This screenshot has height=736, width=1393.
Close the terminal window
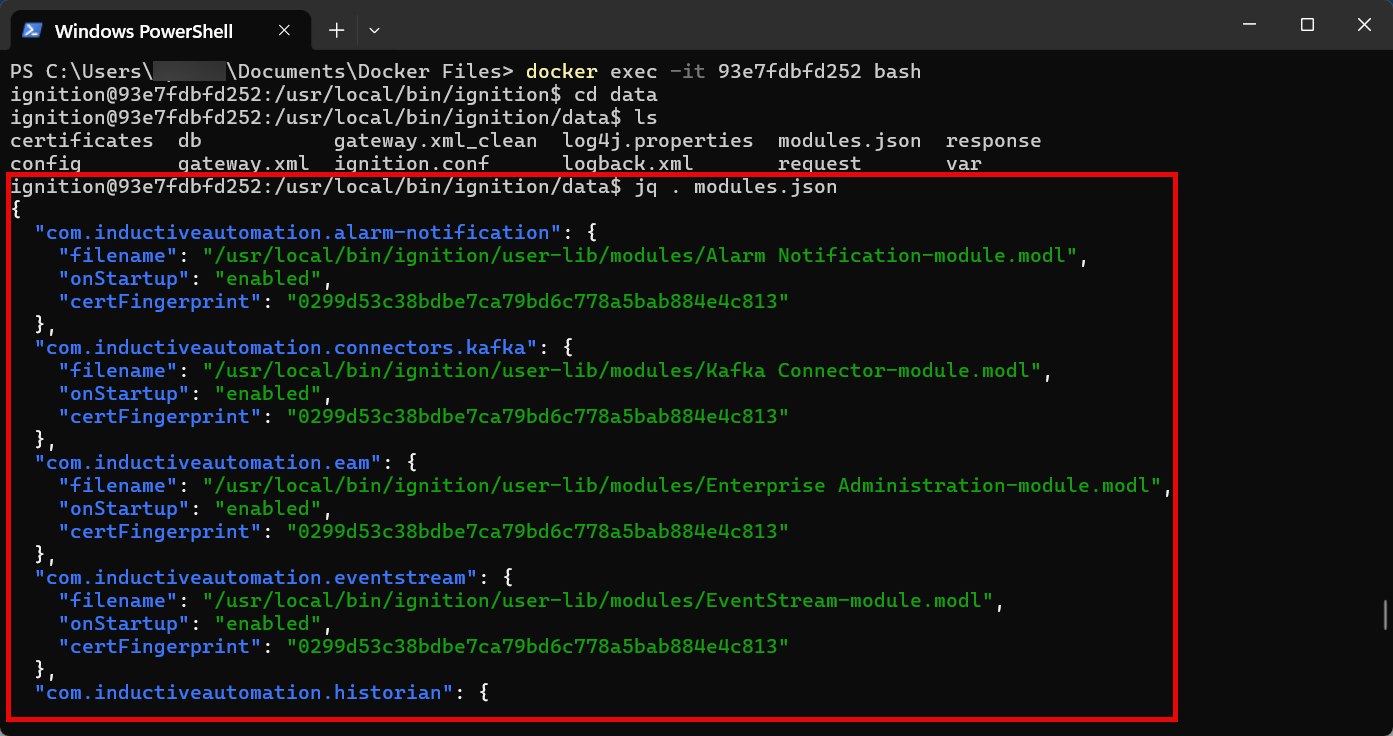click(x=1364, y=24)
